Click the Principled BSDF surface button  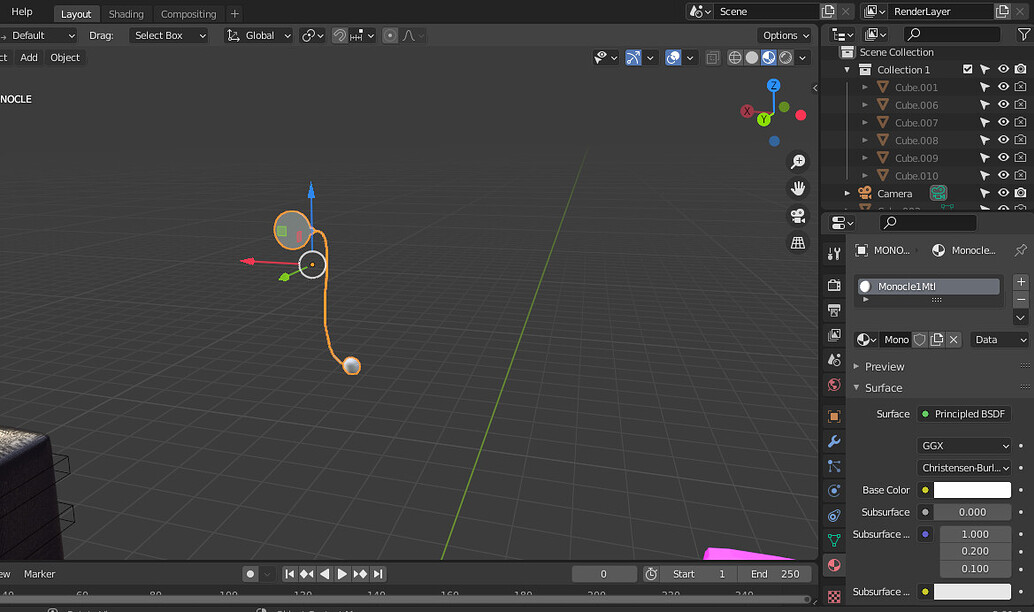[964, 413]
